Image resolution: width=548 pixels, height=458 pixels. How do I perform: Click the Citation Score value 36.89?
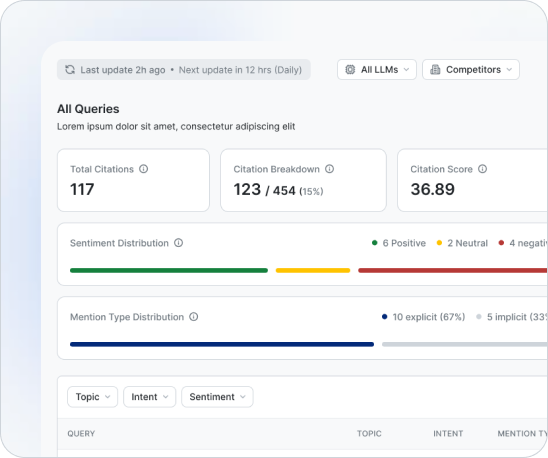(x=433, y=189)
